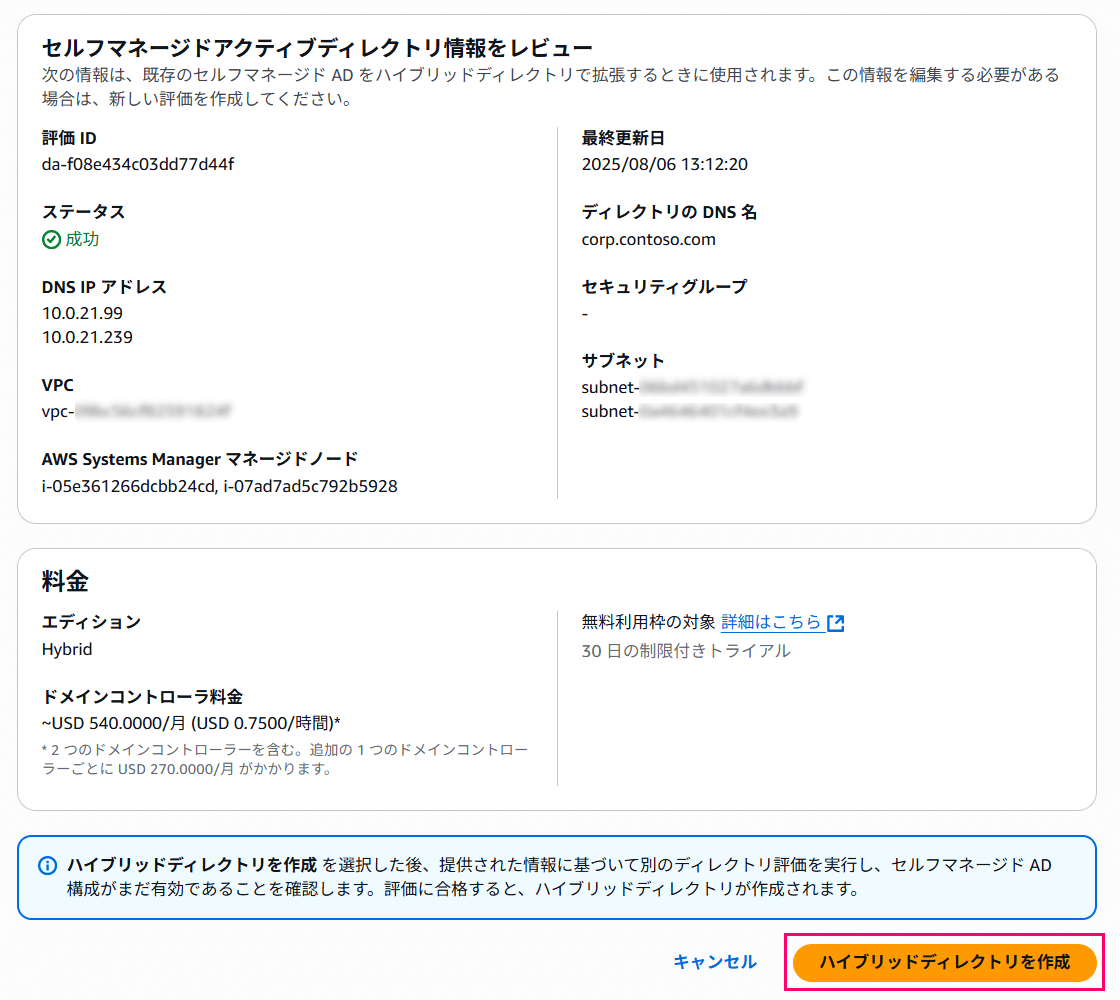Click the green success check icon
Screen dimensions: 1120x1000
[x=51, y=239]
